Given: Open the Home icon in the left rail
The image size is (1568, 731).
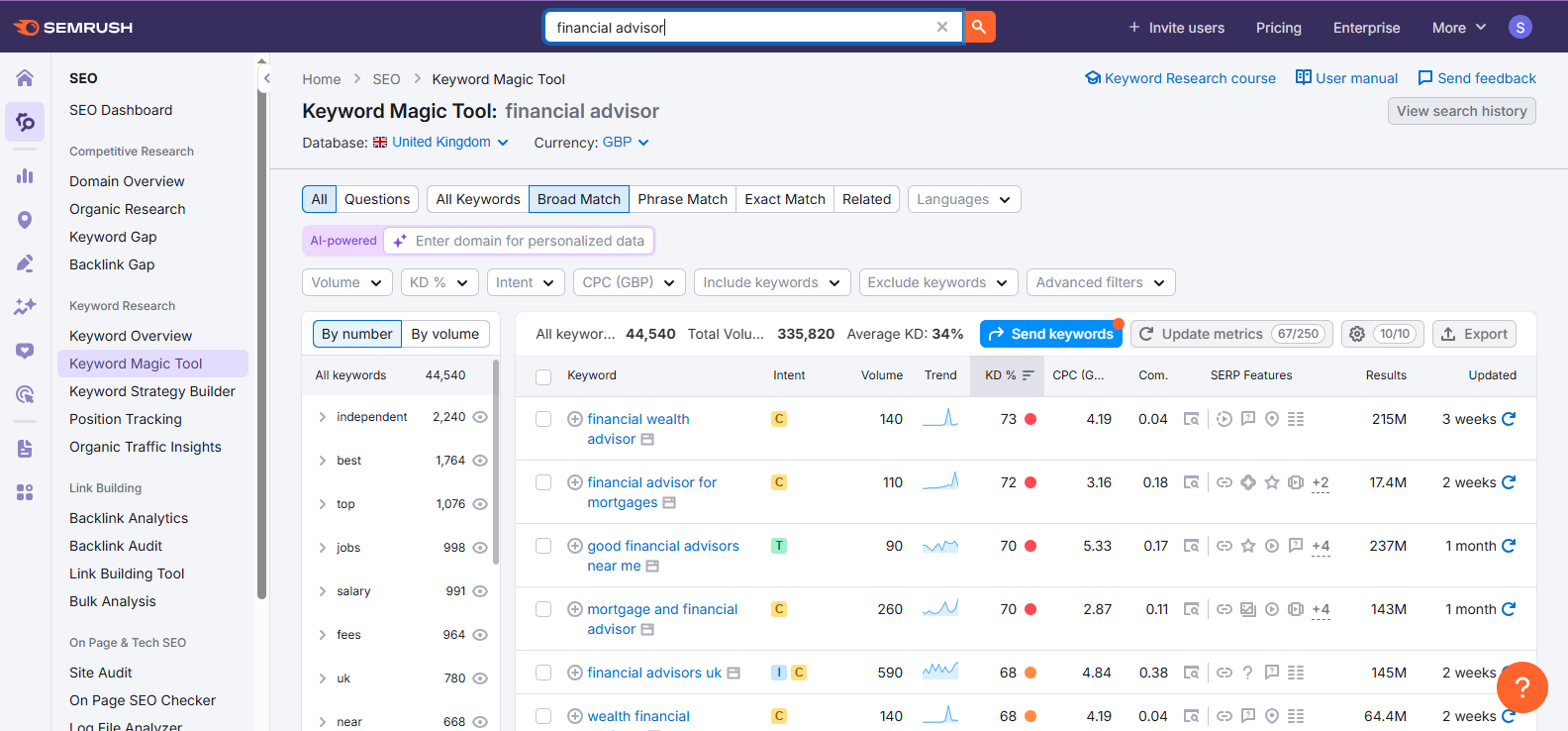Looking at the screenshot, I should click(25, 78).
